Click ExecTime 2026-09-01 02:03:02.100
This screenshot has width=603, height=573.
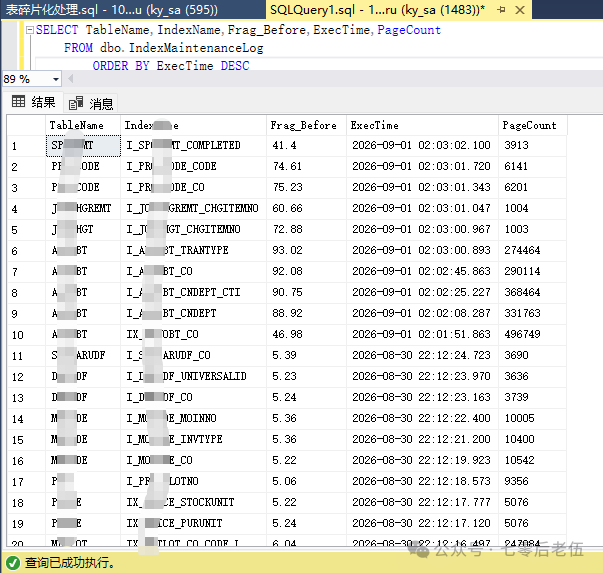coord(421,145)
